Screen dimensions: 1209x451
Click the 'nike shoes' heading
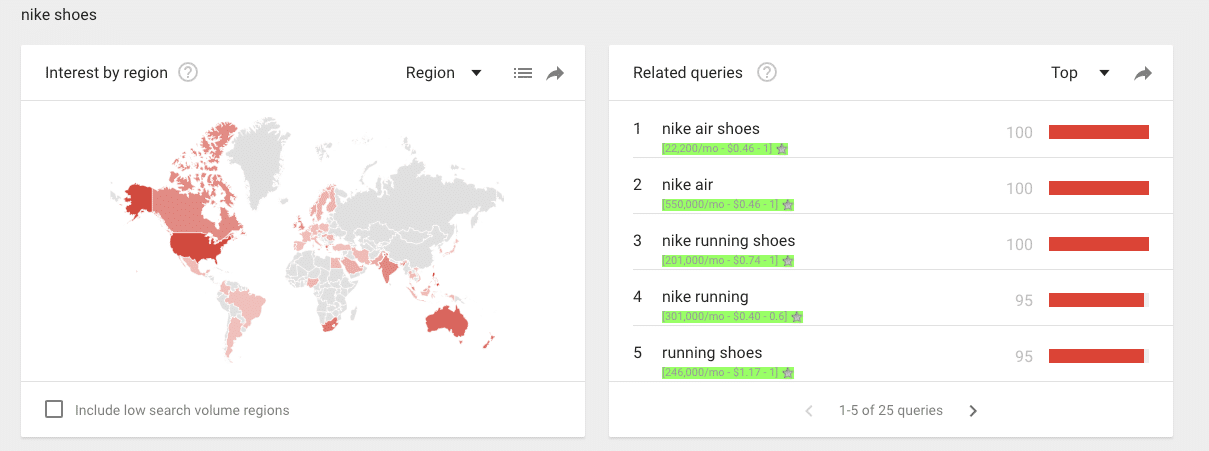click(59, 16)
